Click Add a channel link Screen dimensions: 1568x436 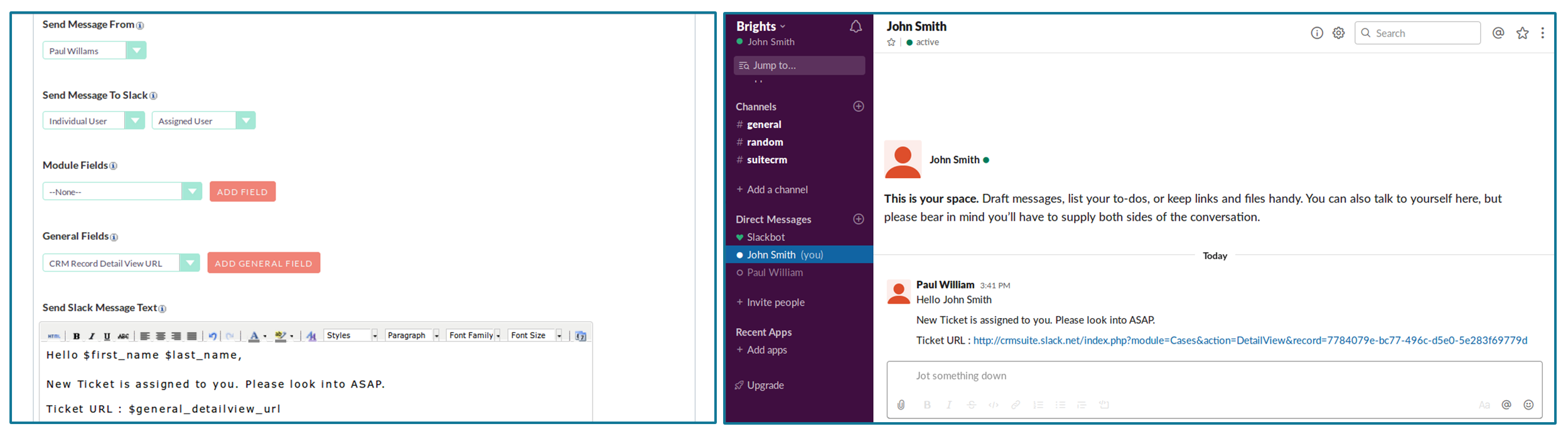click(772, 189)
